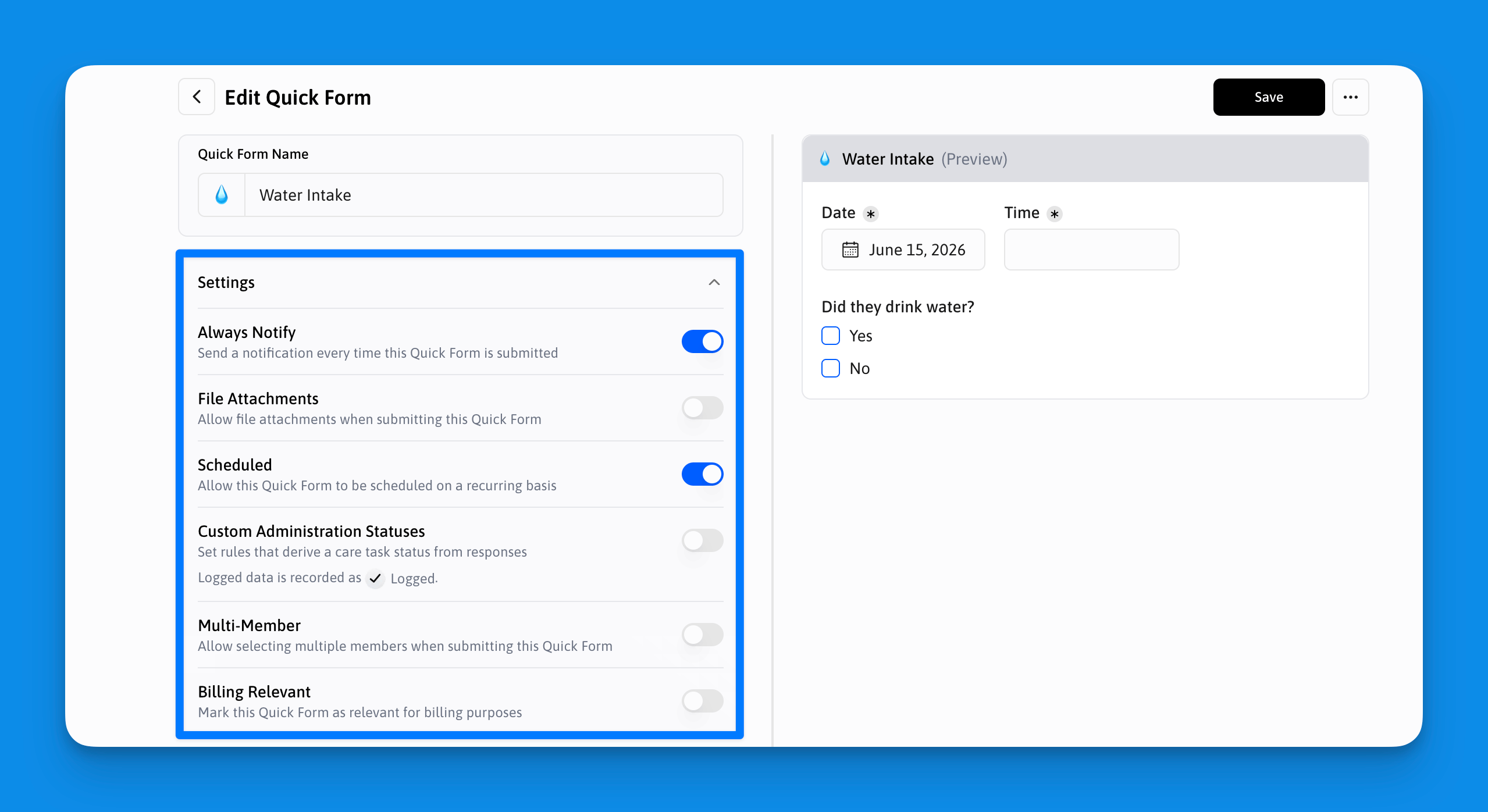Click the Billing Relevant label

click(254, 692)
